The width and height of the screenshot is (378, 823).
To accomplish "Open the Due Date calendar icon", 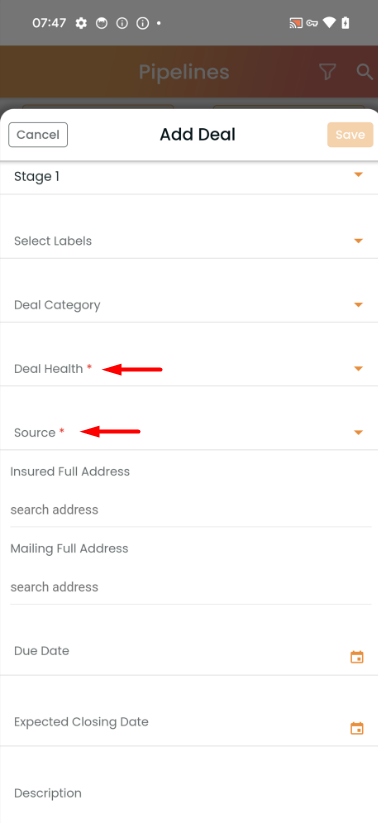I will 357,657.
